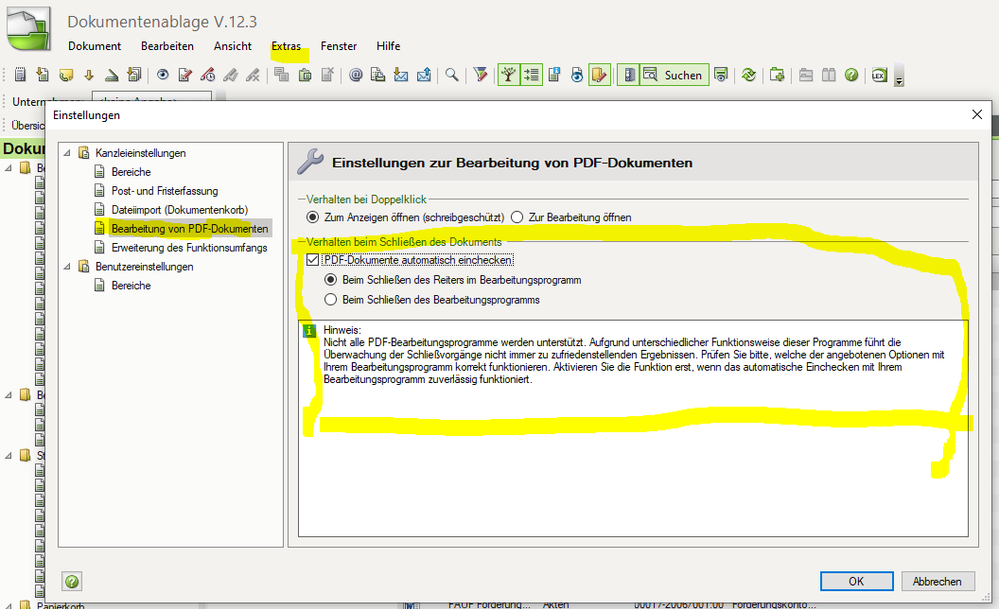This screenshot has width=999, height=609.
Task: Click the green refresh arrows icon
Action: 748,75
